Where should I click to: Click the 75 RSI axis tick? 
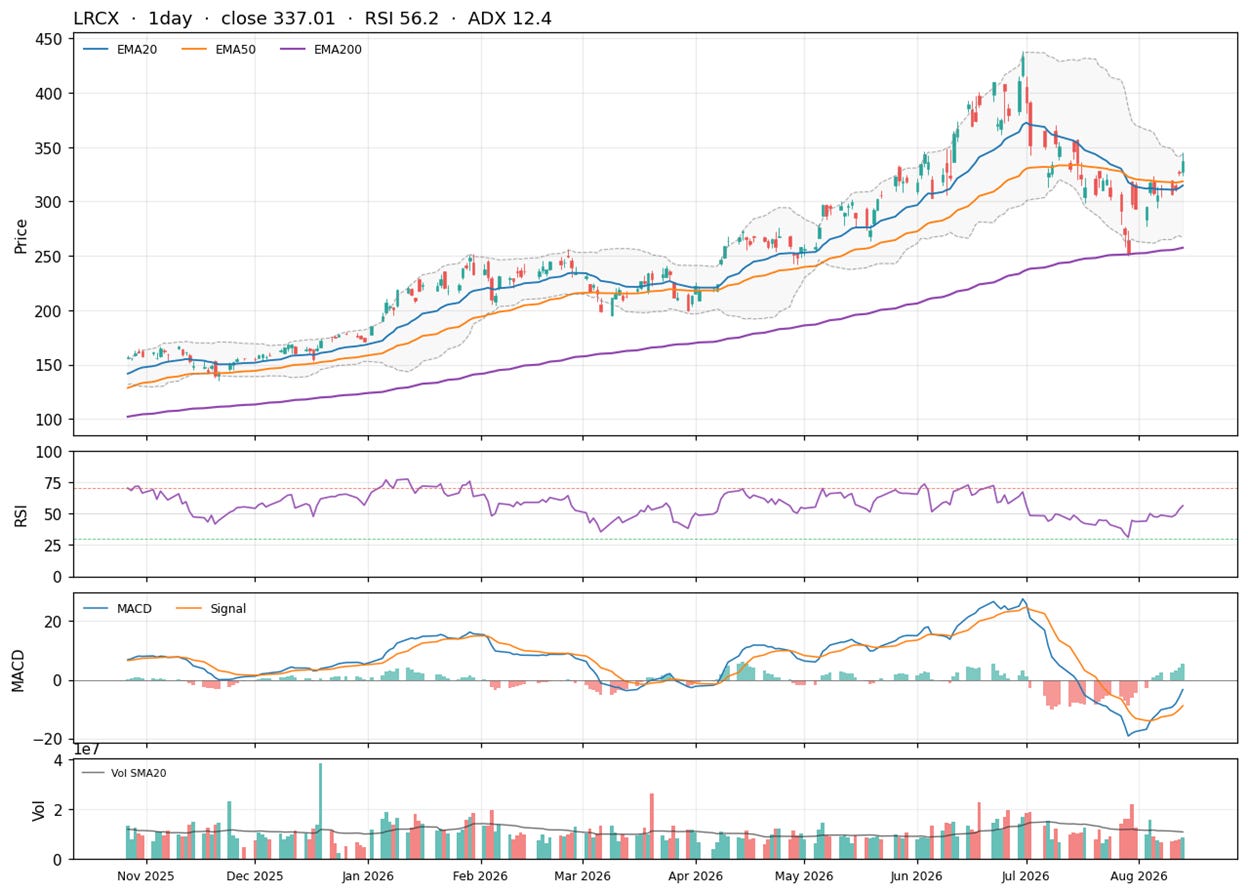coord(54,483)
